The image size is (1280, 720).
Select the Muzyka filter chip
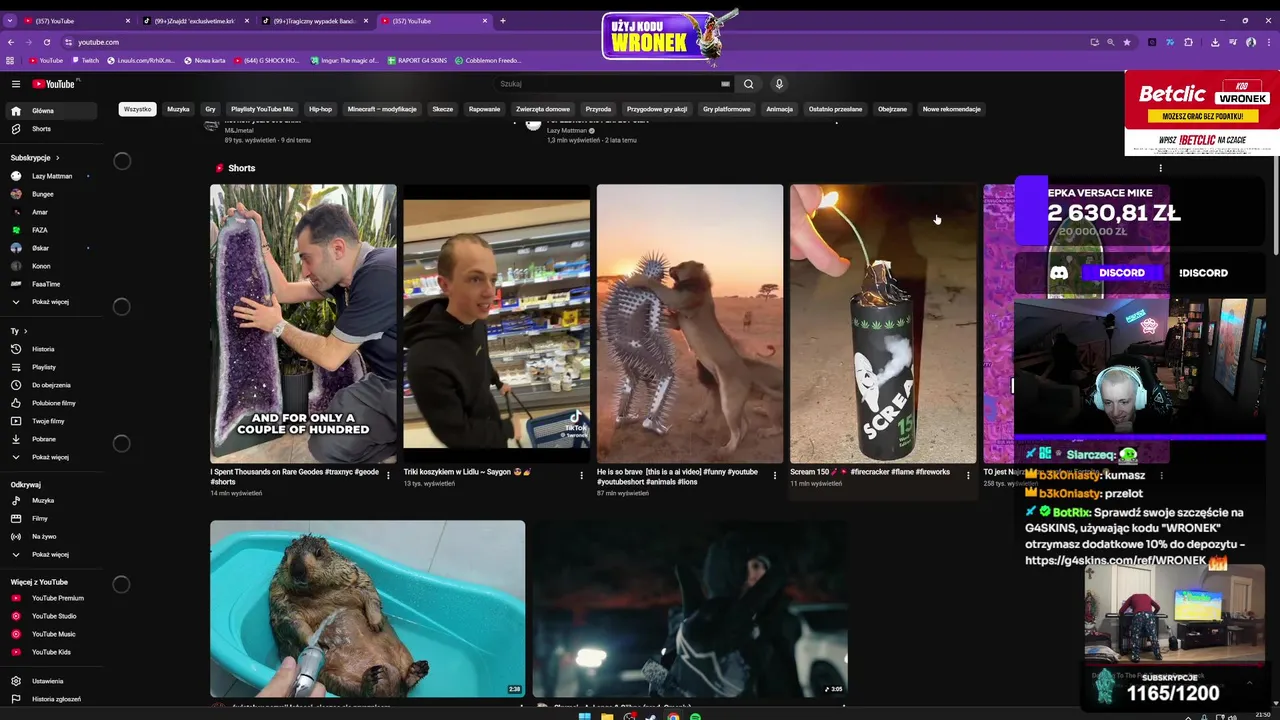[x=178, y=109]
